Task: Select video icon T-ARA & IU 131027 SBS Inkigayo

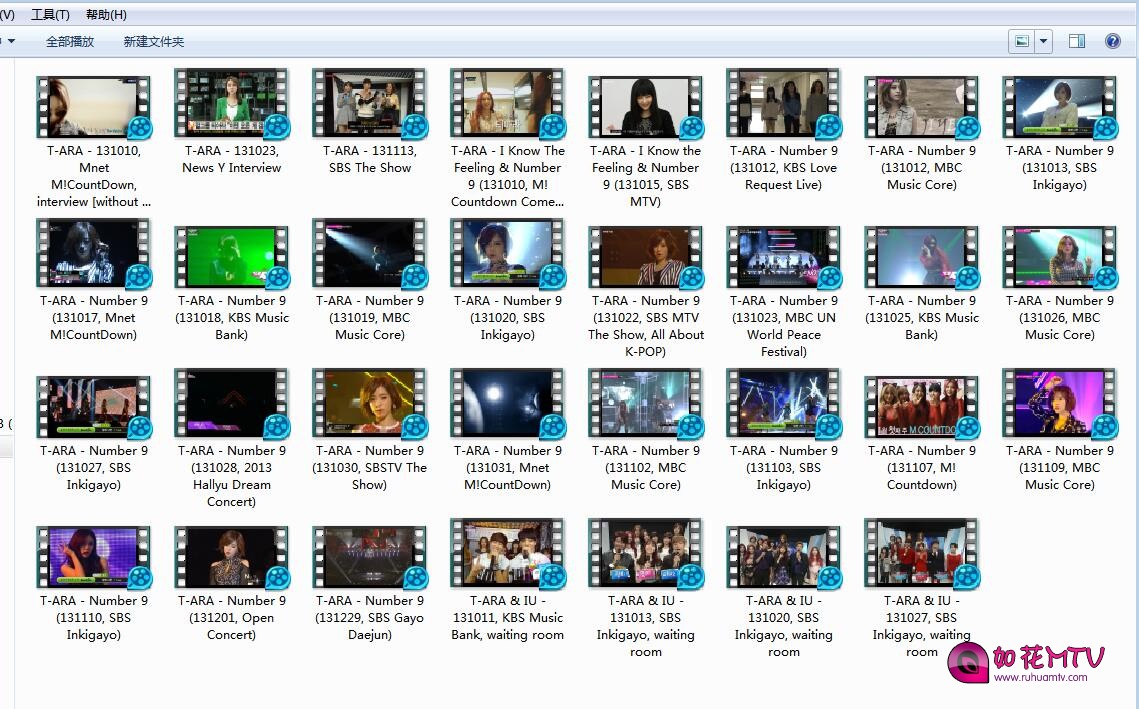Action: coord(922,554)
